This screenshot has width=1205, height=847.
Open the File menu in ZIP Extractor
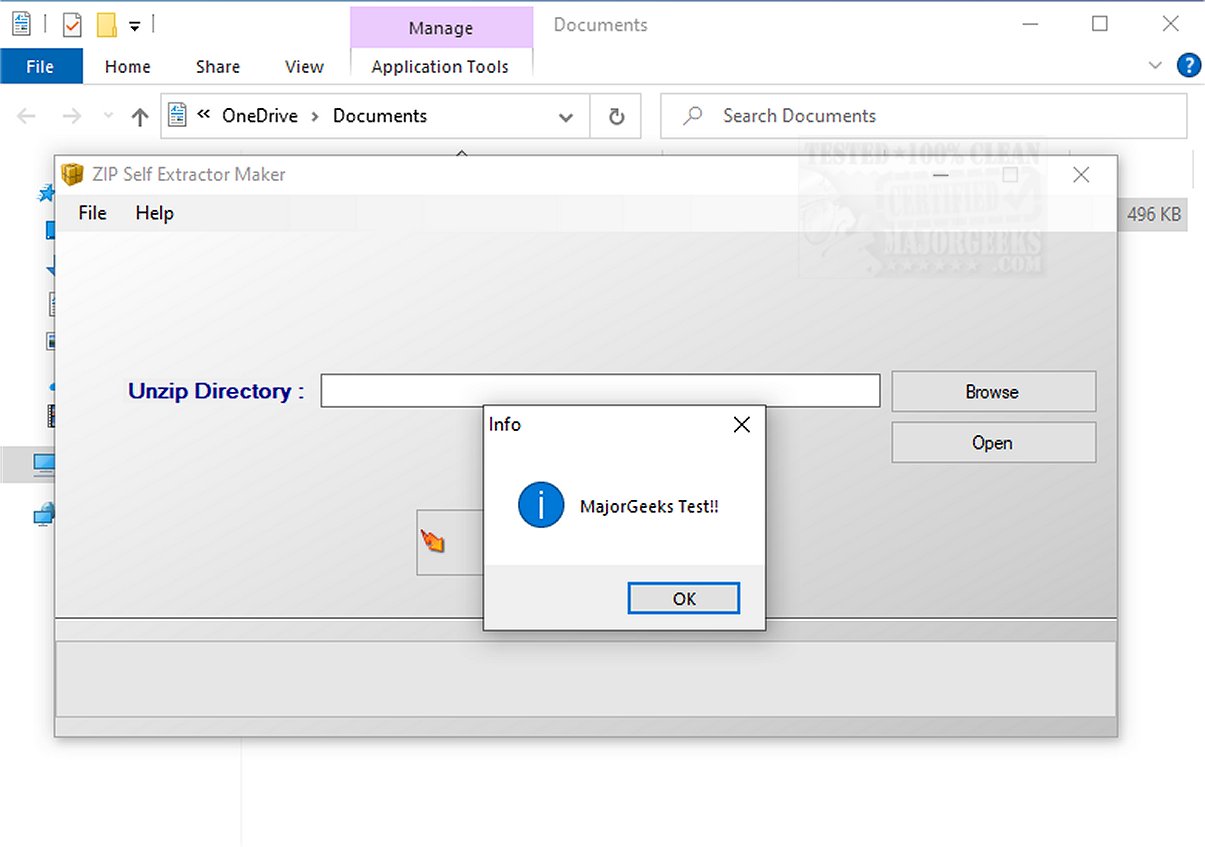point(92,213)
